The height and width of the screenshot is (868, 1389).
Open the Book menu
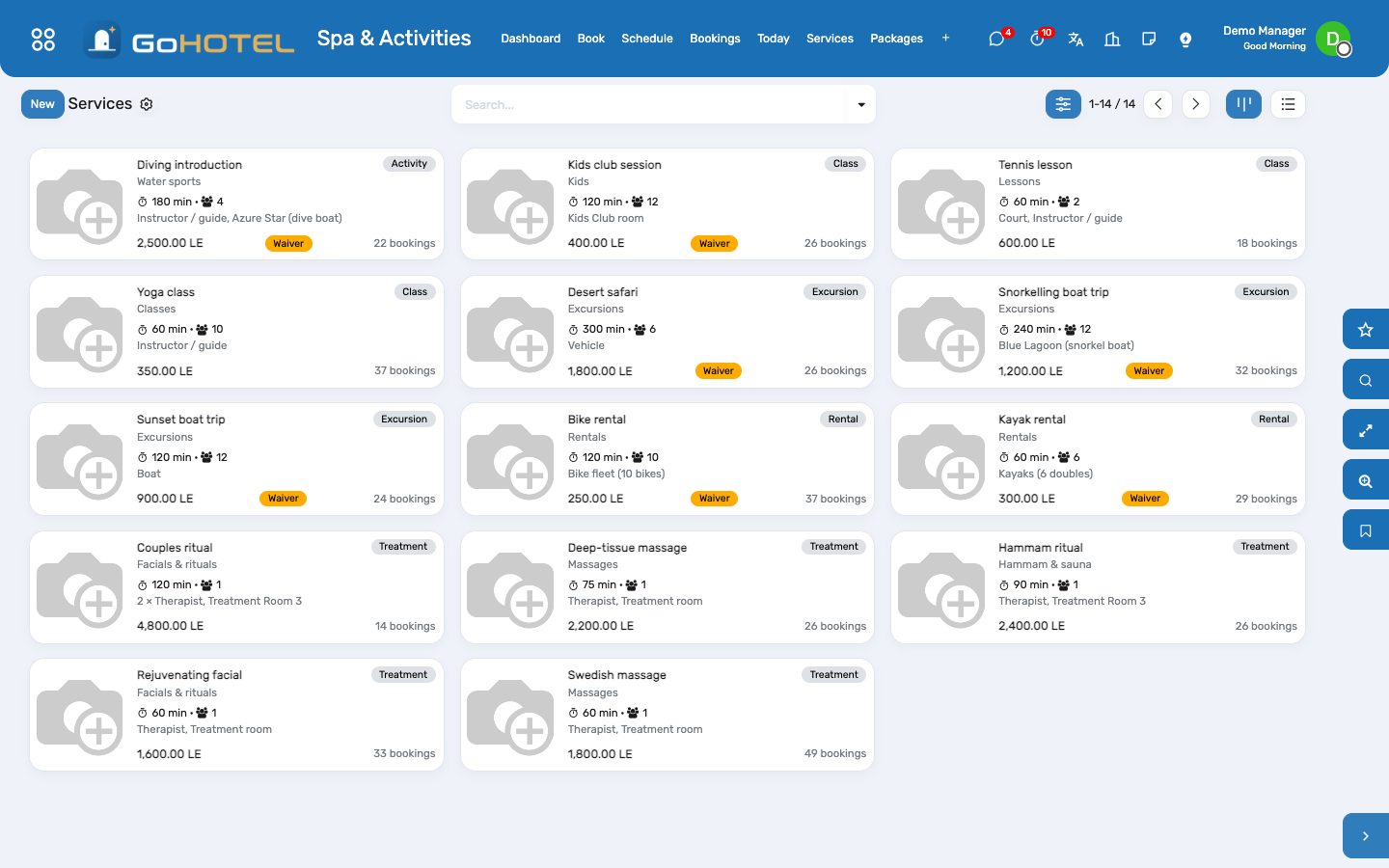pyautogui.click(x=590, y=39)
